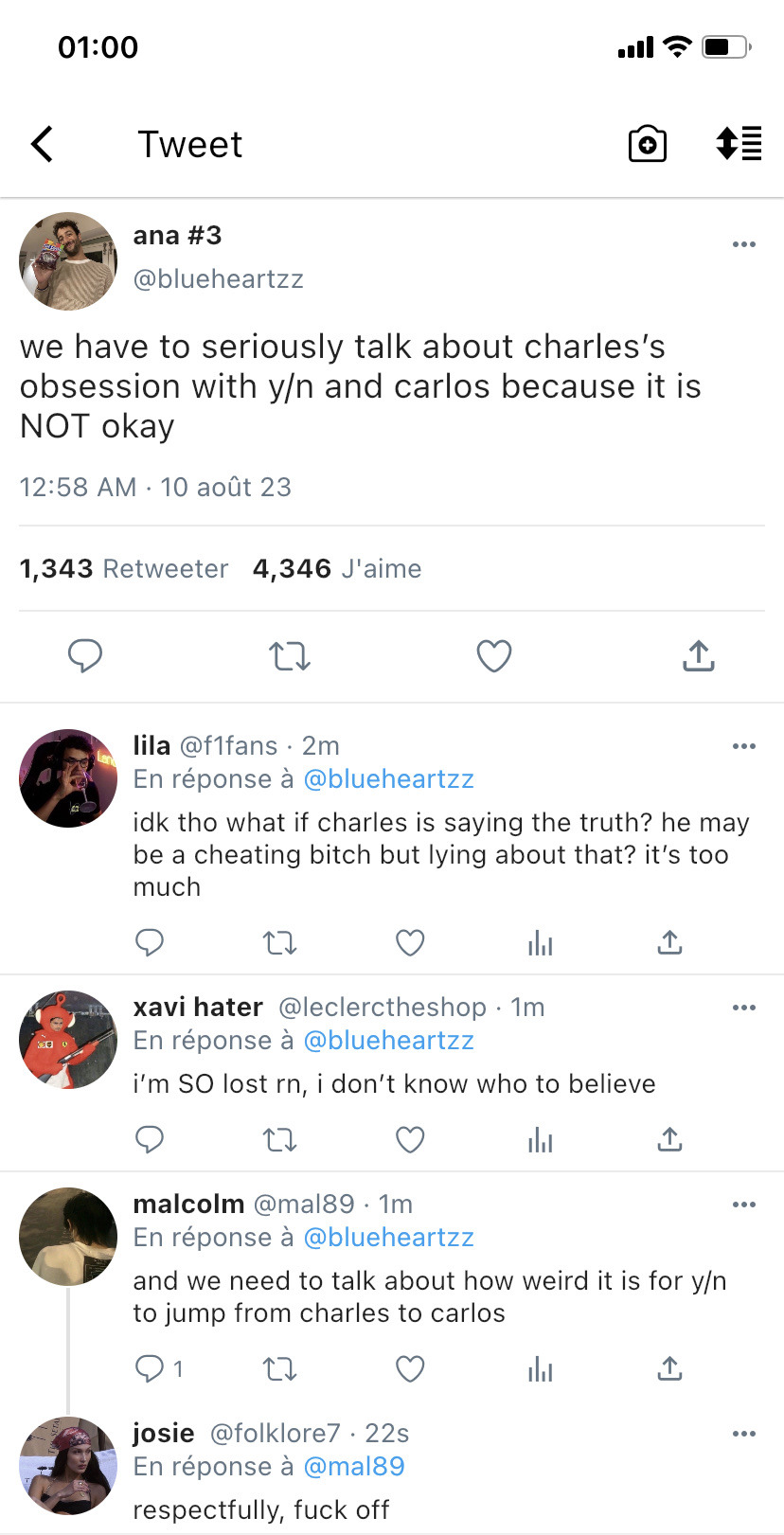The width and height of the screenshot is (784, 1535).
Task: Like lila's reply tweet
Action: [409, 942]
